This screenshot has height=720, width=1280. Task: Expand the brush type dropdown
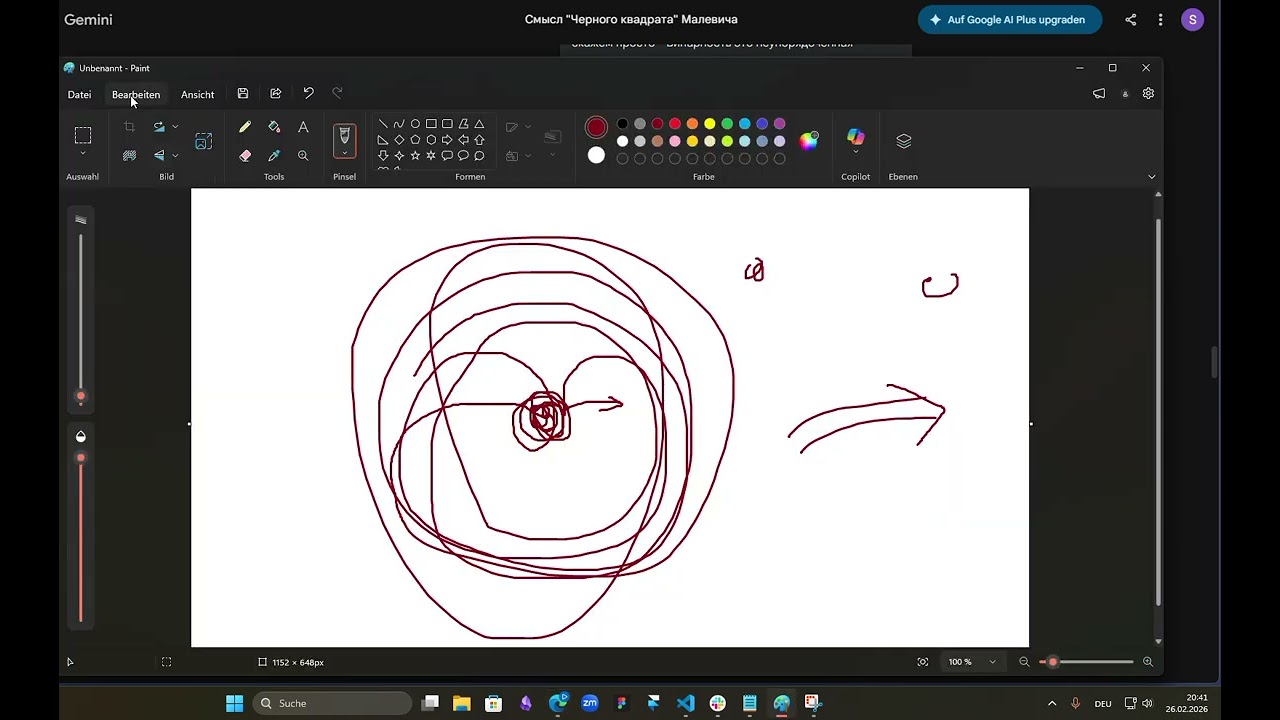[x=344, y=153]
